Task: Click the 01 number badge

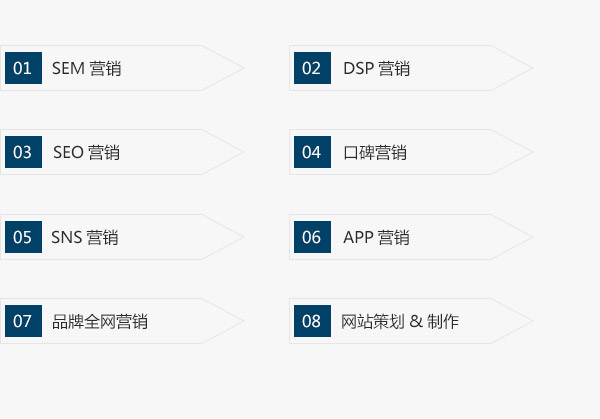Action: (x=23, y=68)
